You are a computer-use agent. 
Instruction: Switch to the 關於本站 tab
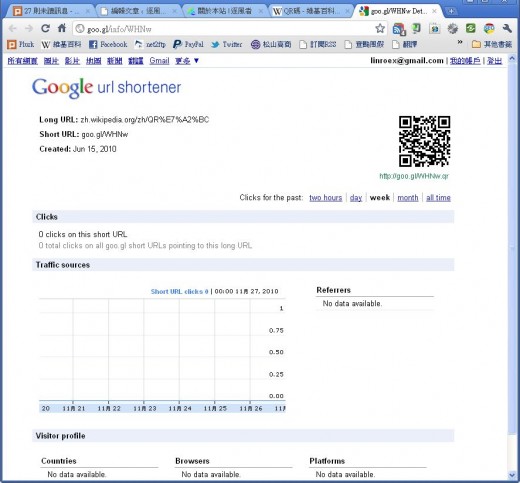pyautogui.click(x=225, y=11)
